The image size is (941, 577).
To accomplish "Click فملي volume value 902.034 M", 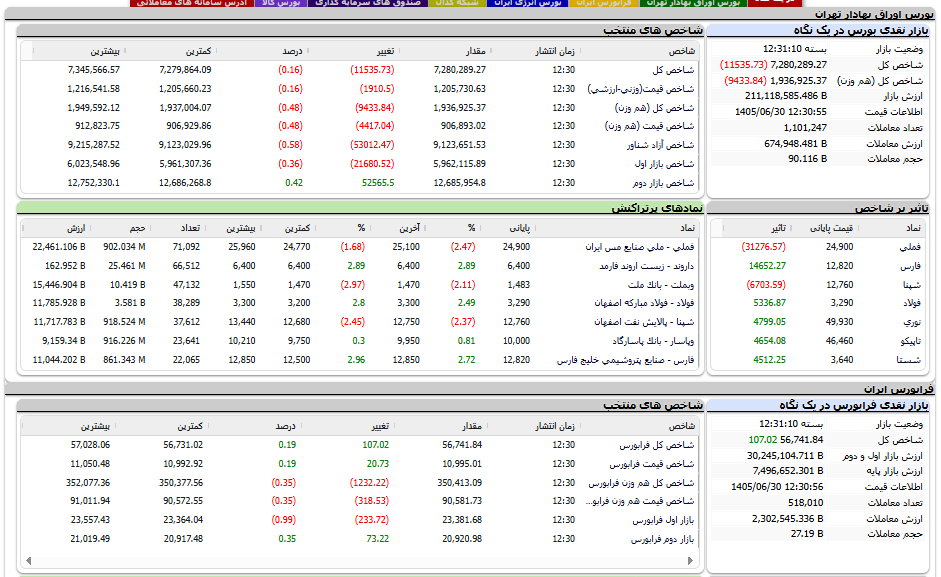I will 124,247.
